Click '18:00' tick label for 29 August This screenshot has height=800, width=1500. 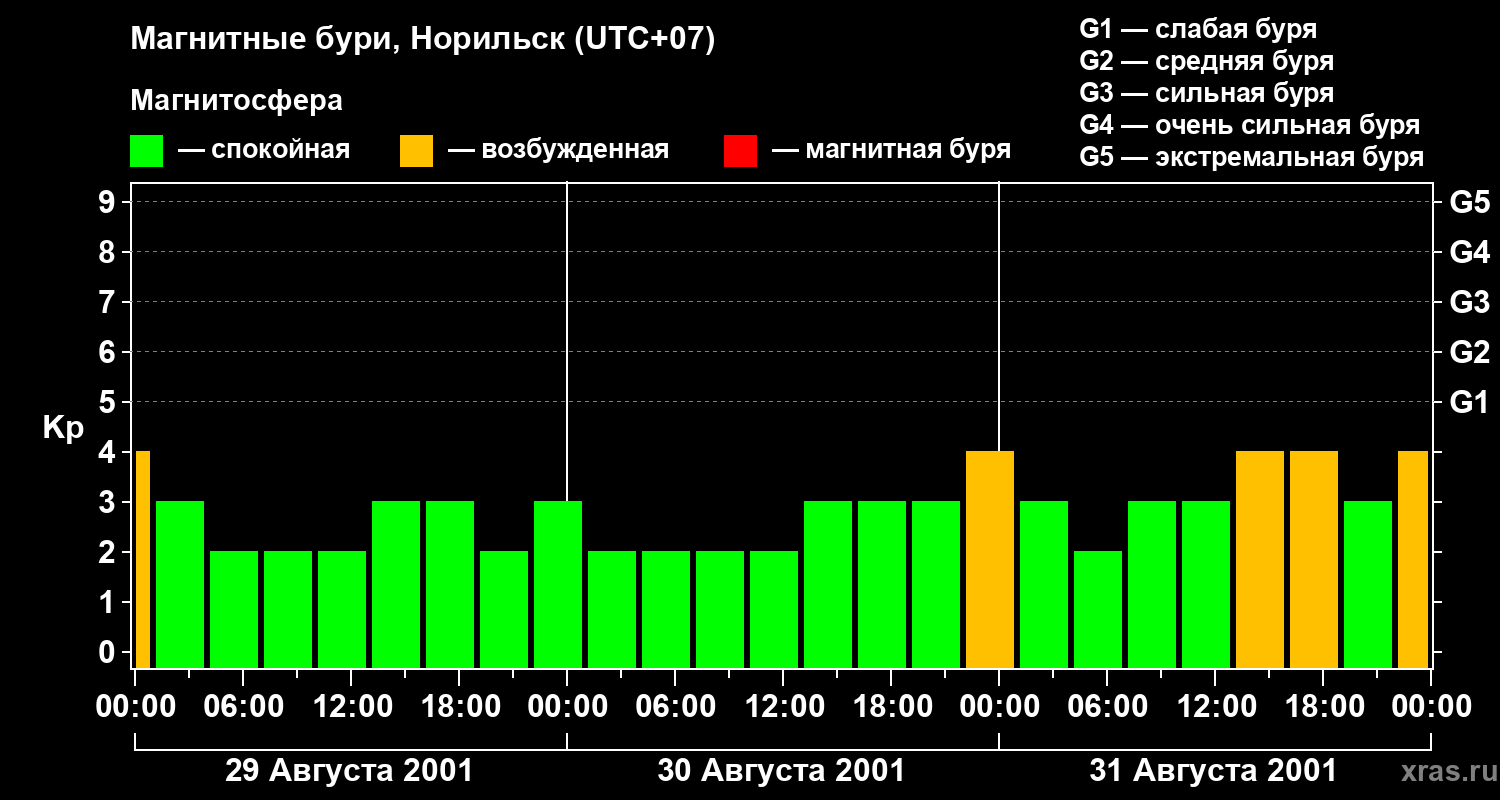point(460,706)
